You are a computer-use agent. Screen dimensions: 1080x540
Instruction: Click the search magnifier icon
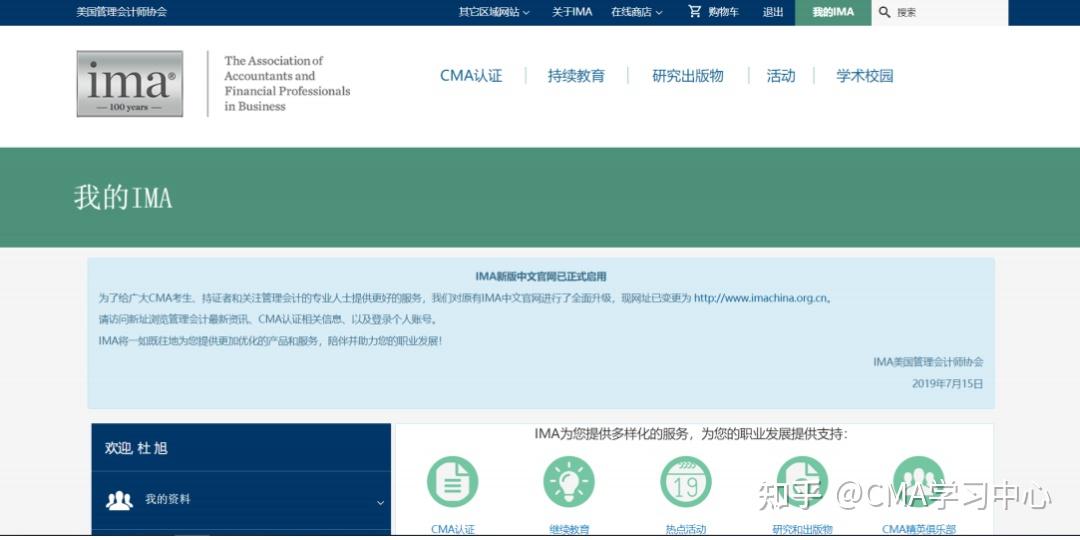coord(884,12)
